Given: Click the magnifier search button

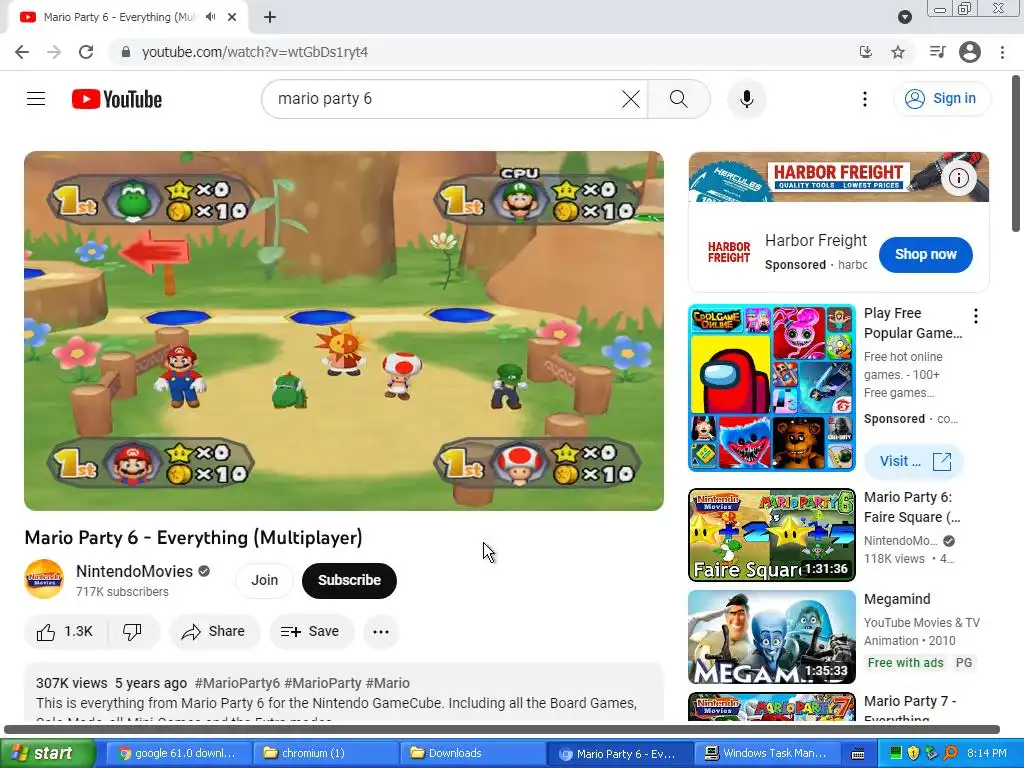Looking at the screenshot, I should pyautogui.click(x=679, y=99).
